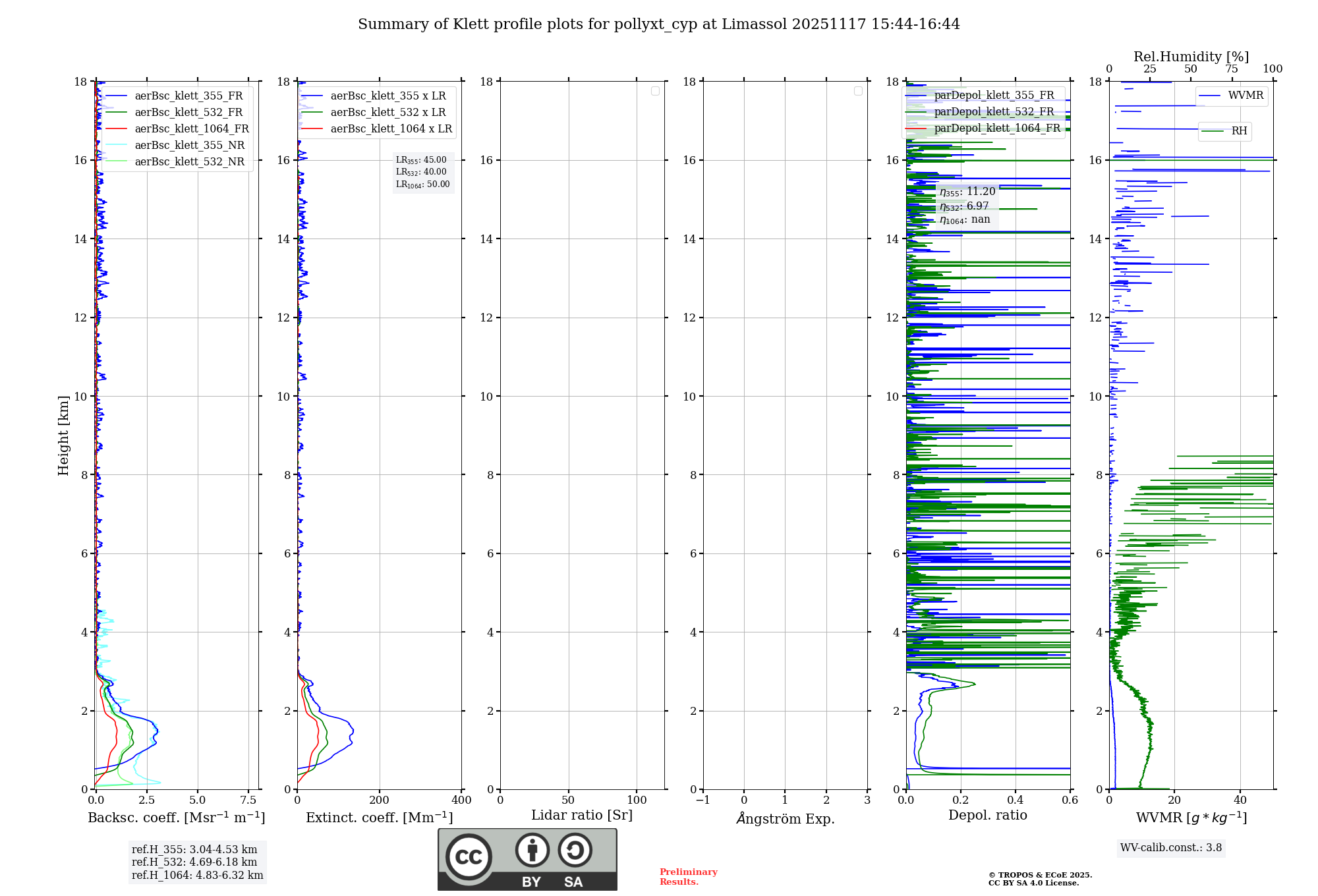Image resolution: width=1318 pixels, height=896 pixels.
Task: Click the empty legend box in Ångström plot
Action: pyautogui.click(x=858, y=91)
